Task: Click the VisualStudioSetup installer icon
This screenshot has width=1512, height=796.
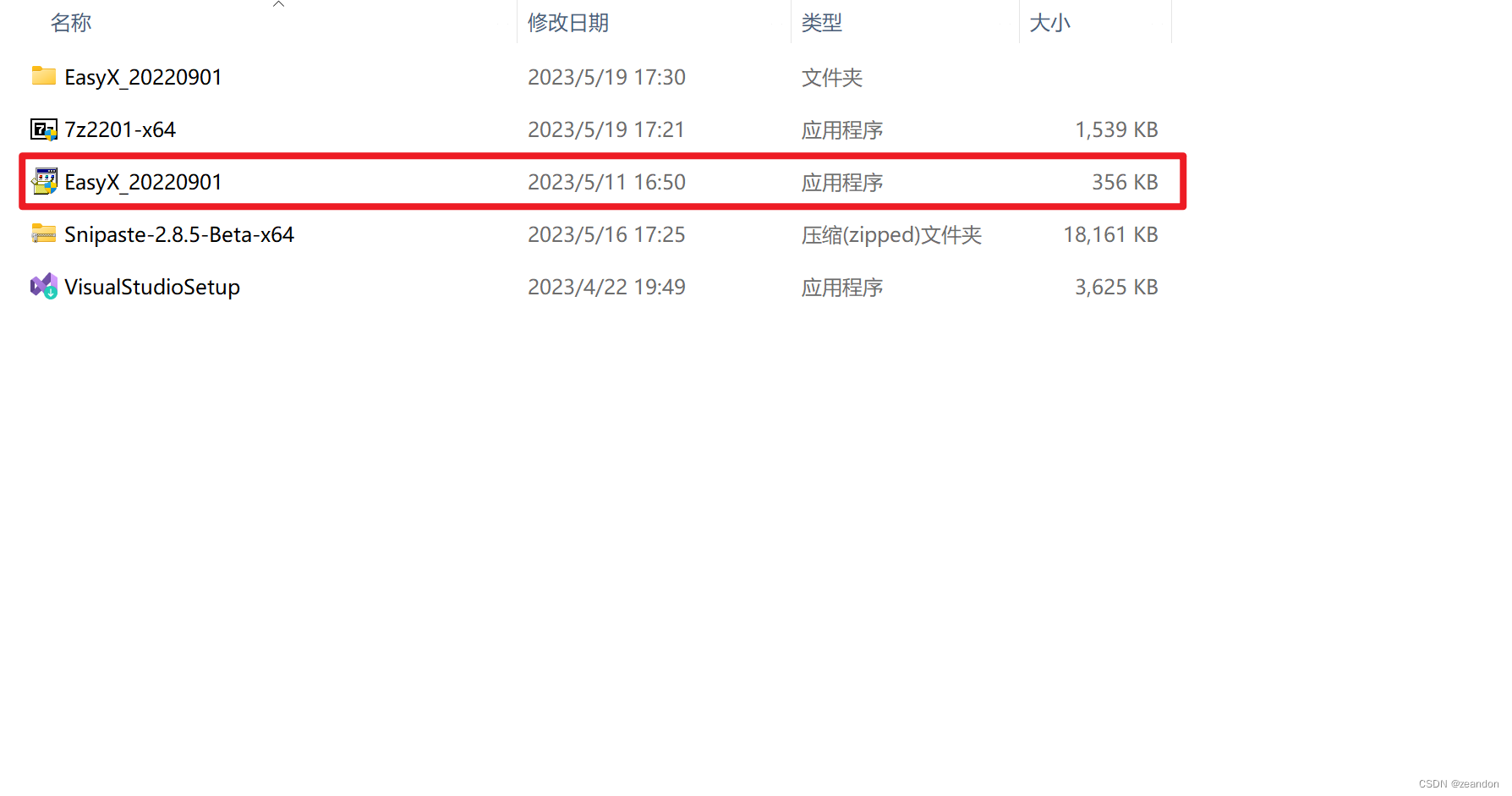Action: coord(44,286)
